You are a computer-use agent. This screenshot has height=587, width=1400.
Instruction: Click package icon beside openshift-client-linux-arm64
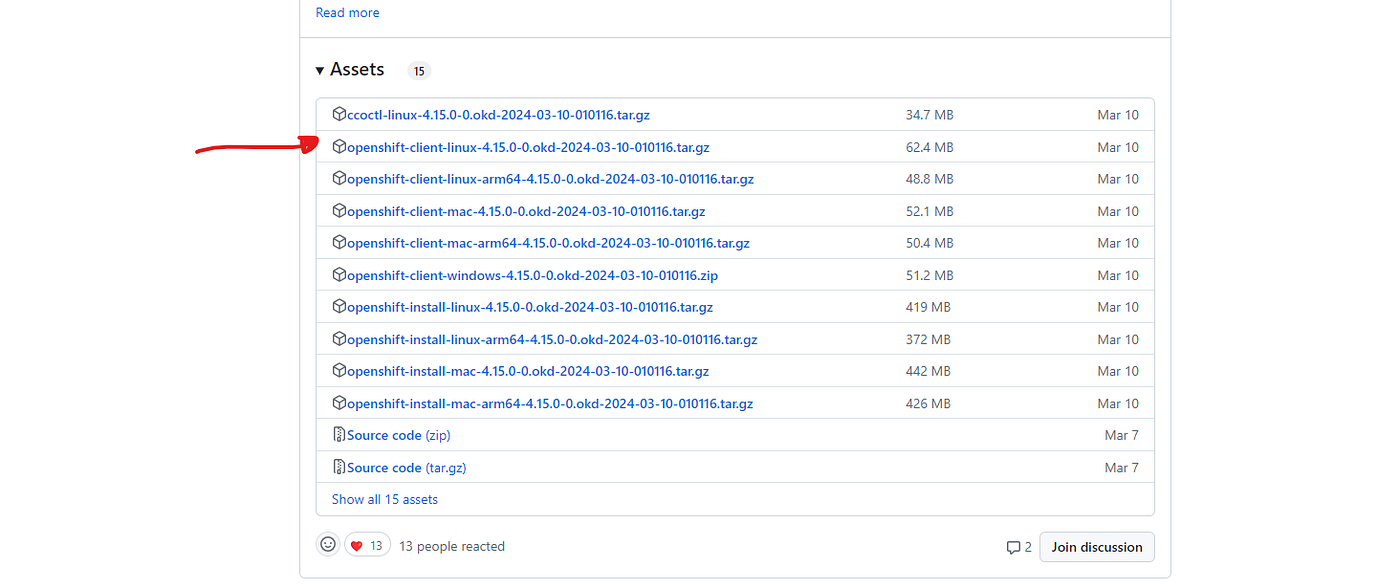[339, 178]
